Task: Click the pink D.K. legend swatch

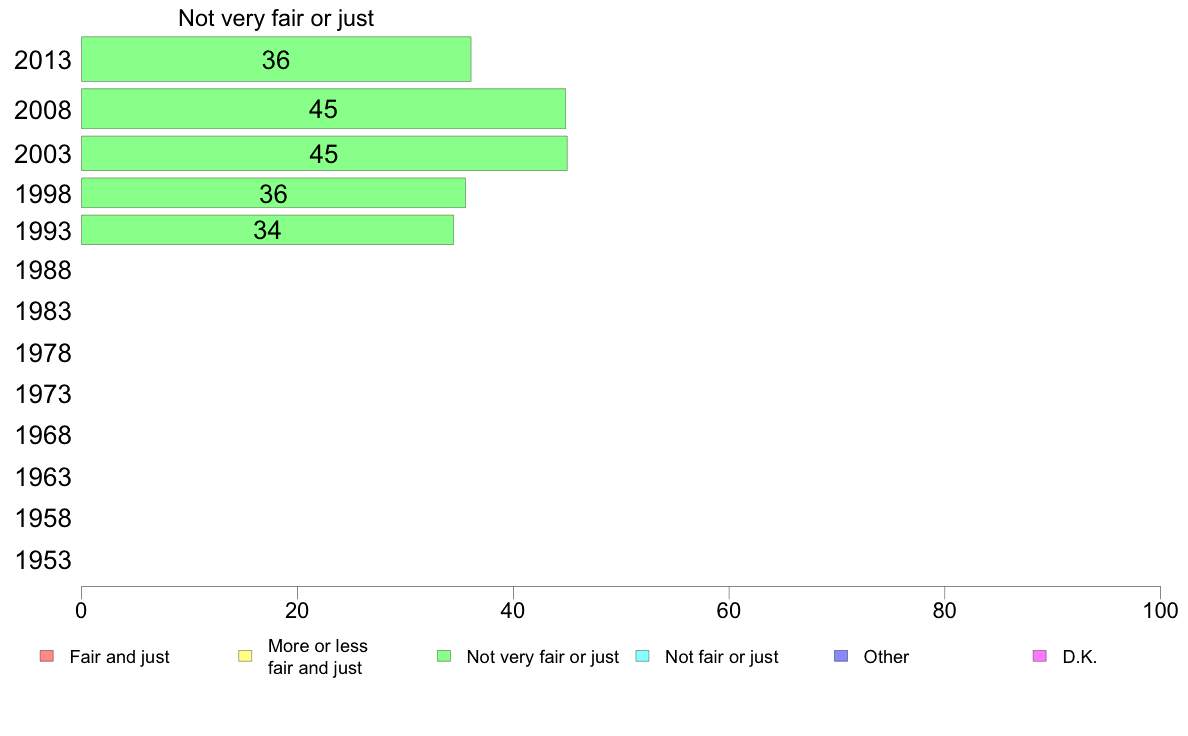Action: point(1040,656)
